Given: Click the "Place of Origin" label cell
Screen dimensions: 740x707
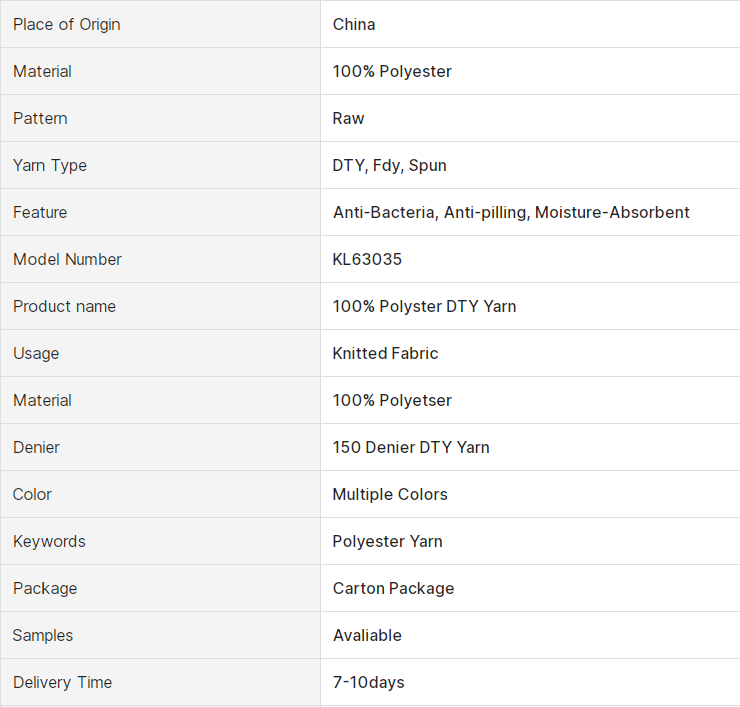Looking at the screenshot, I should 67,24.
